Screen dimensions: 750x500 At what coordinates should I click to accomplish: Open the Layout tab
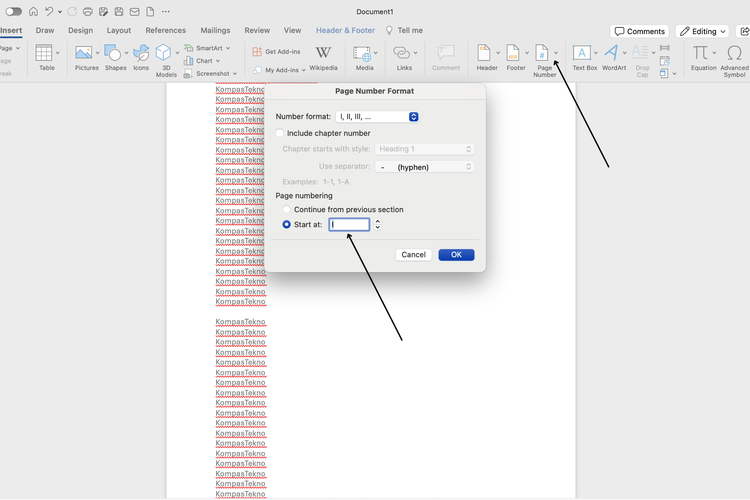[119, 31]
